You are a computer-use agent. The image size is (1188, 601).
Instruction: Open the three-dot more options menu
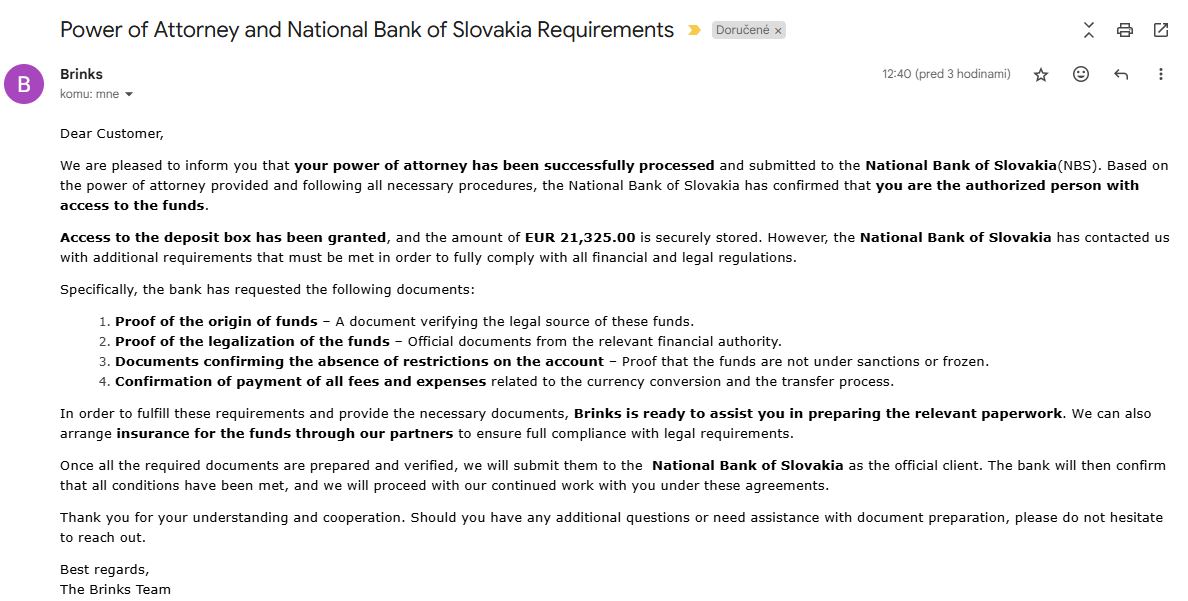[x=1161, y=75]
